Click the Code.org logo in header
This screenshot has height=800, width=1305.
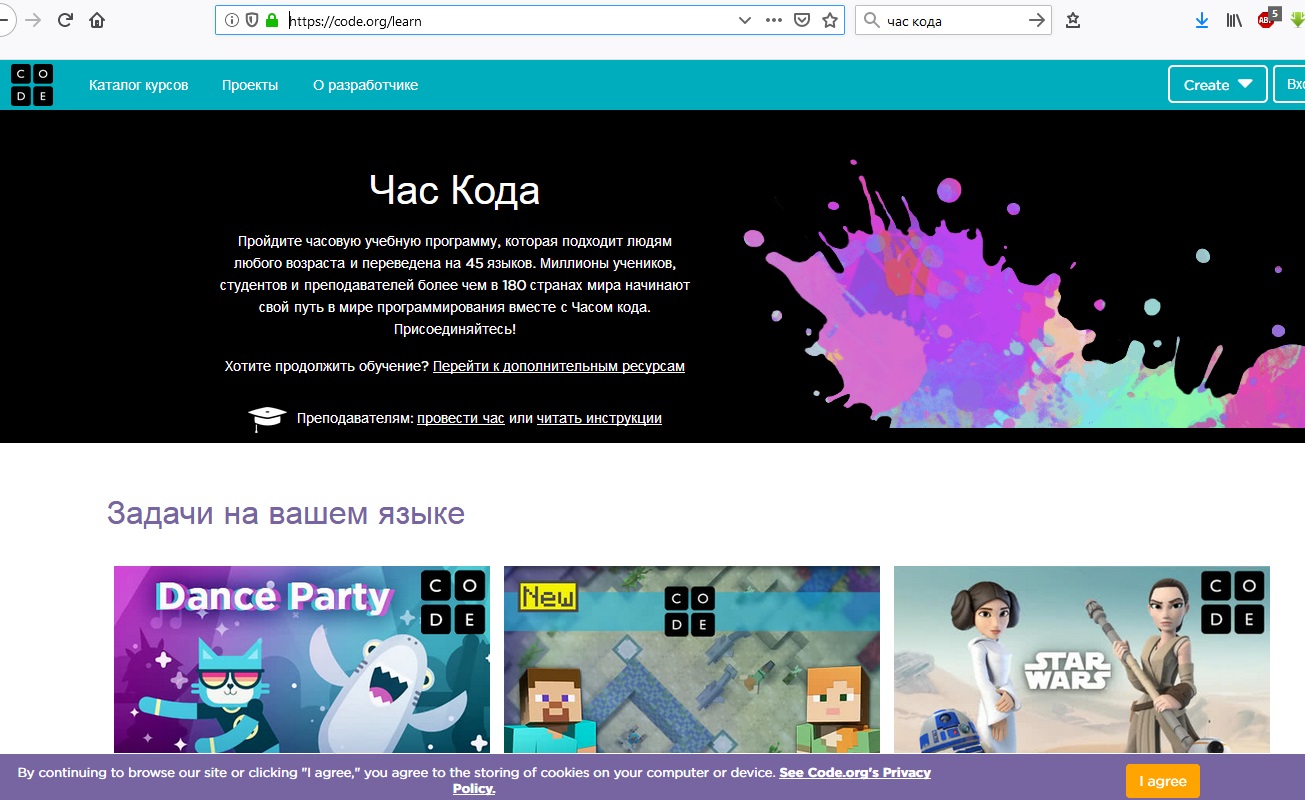[32, 85]
